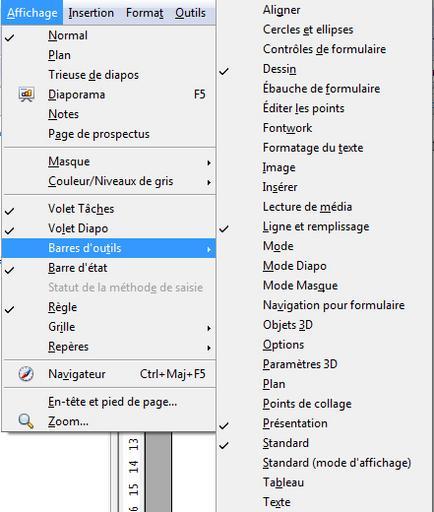Click the Diaporama slideshow icon
The width and height of the screenshot is (434, 512).
pos(26,94)
